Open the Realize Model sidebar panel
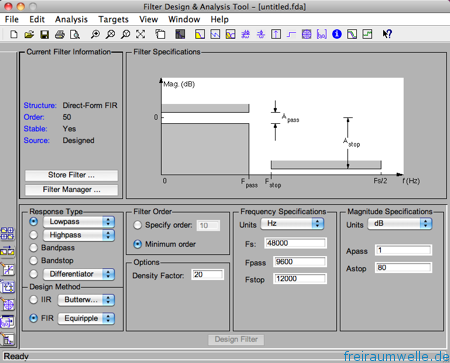This screenshot has height=363, width=450. [7, 287]
